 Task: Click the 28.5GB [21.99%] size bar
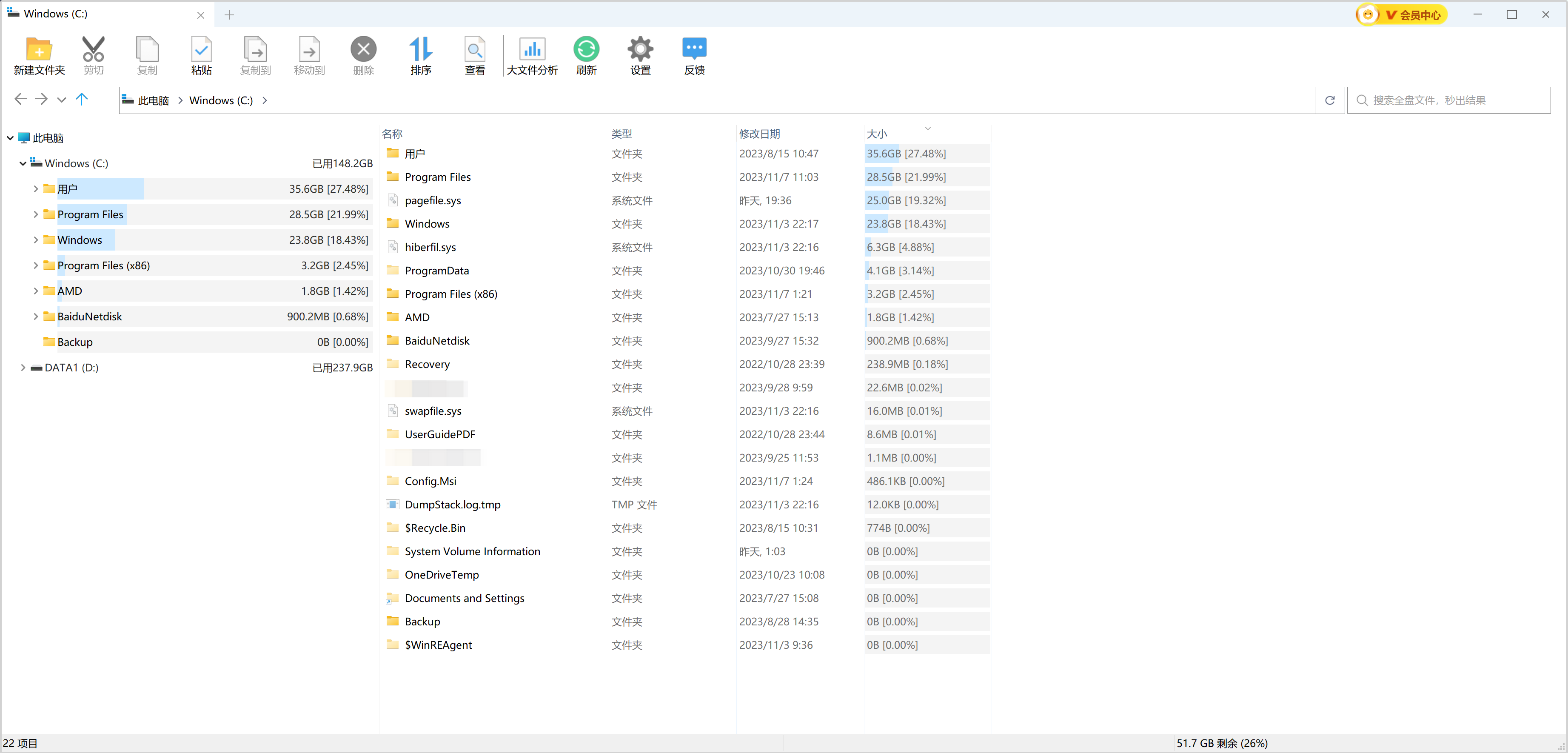(x=927, y=177)
